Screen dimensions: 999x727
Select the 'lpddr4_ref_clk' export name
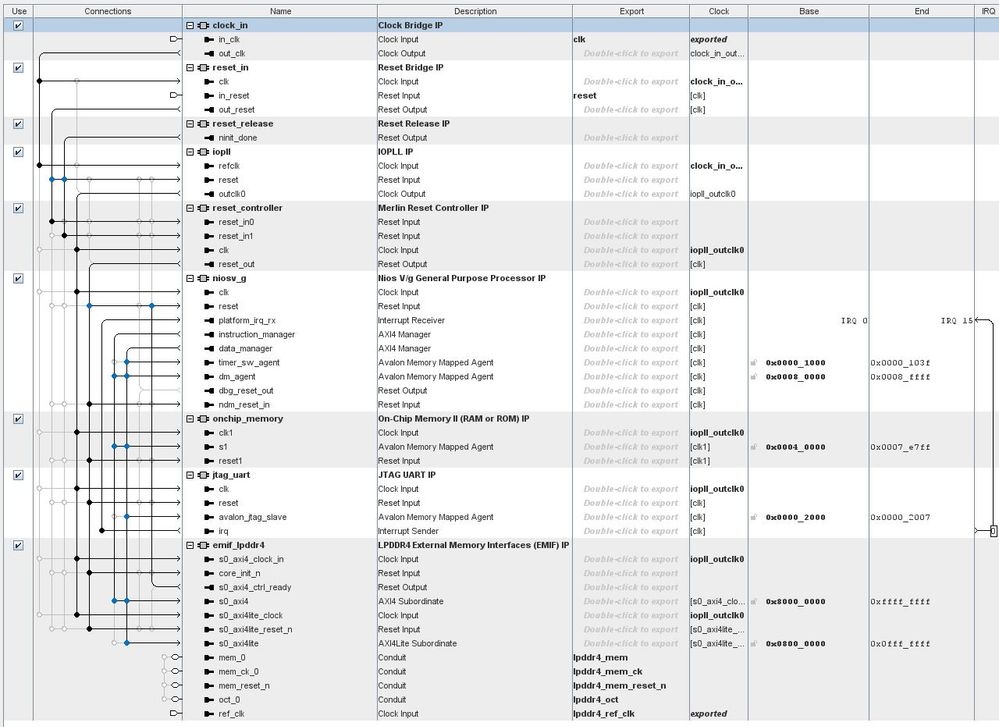point(604,714)
